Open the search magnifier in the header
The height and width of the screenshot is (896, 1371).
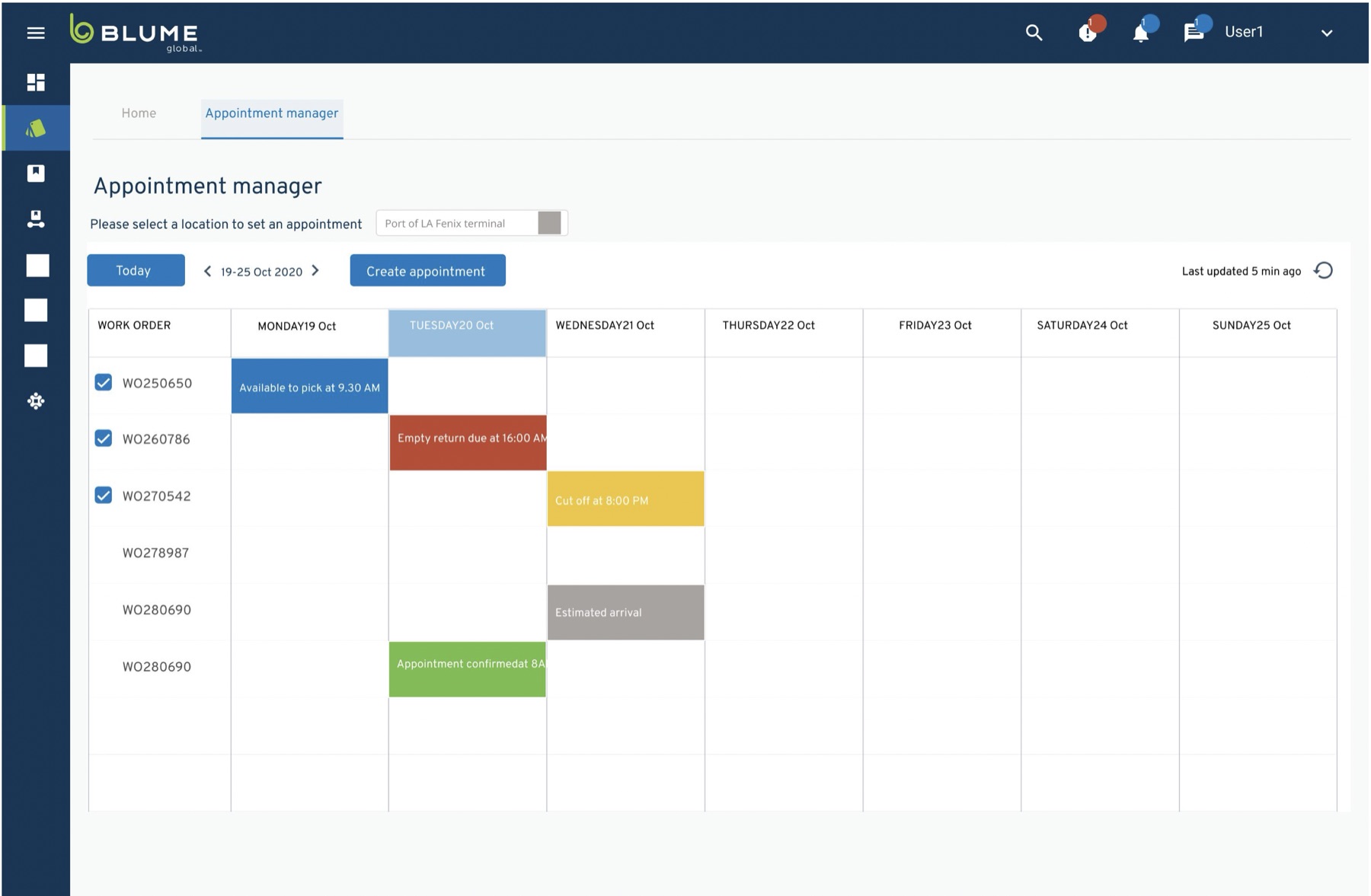pyautogui.click(x=1034, y=33)
